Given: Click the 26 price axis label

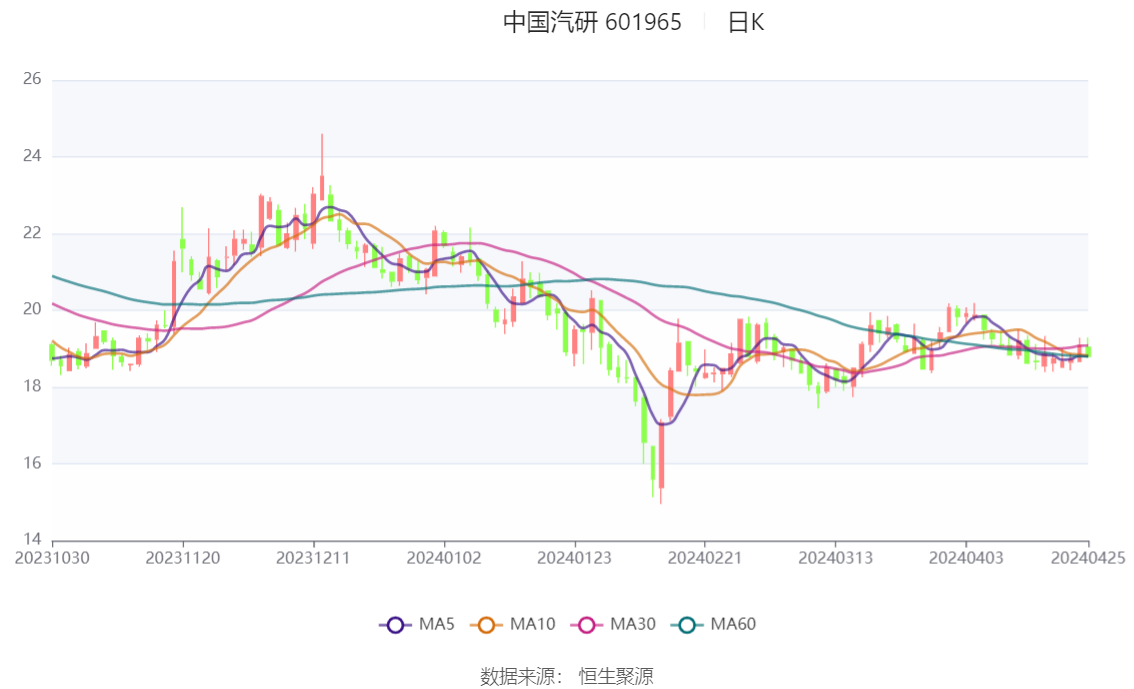Looking at the screenshot, I should [x=32, y=79].
